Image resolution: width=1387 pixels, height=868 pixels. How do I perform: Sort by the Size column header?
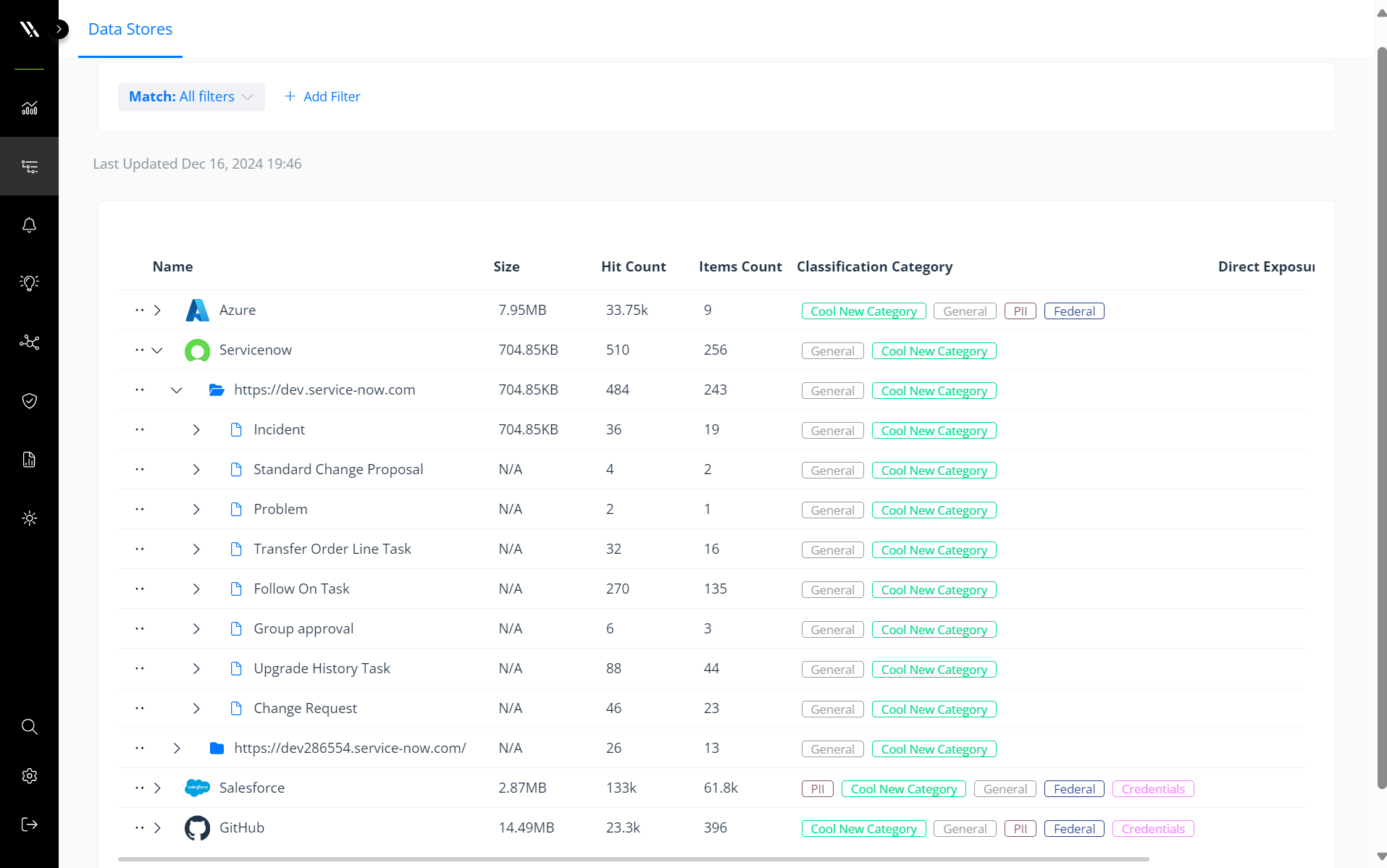click(506, 266)
